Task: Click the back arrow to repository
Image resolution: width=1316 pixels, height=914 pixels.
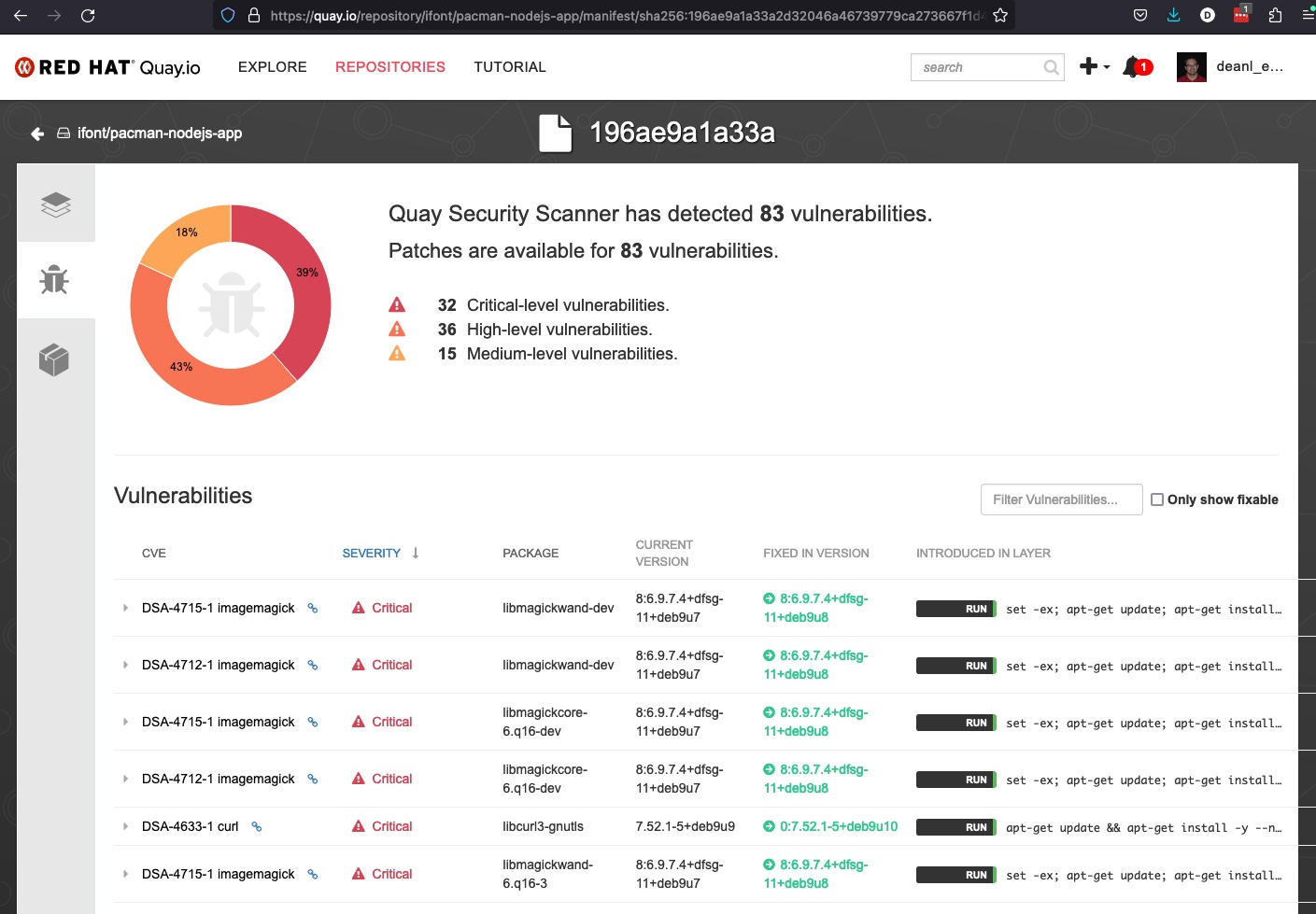Action: coord(37,134)
